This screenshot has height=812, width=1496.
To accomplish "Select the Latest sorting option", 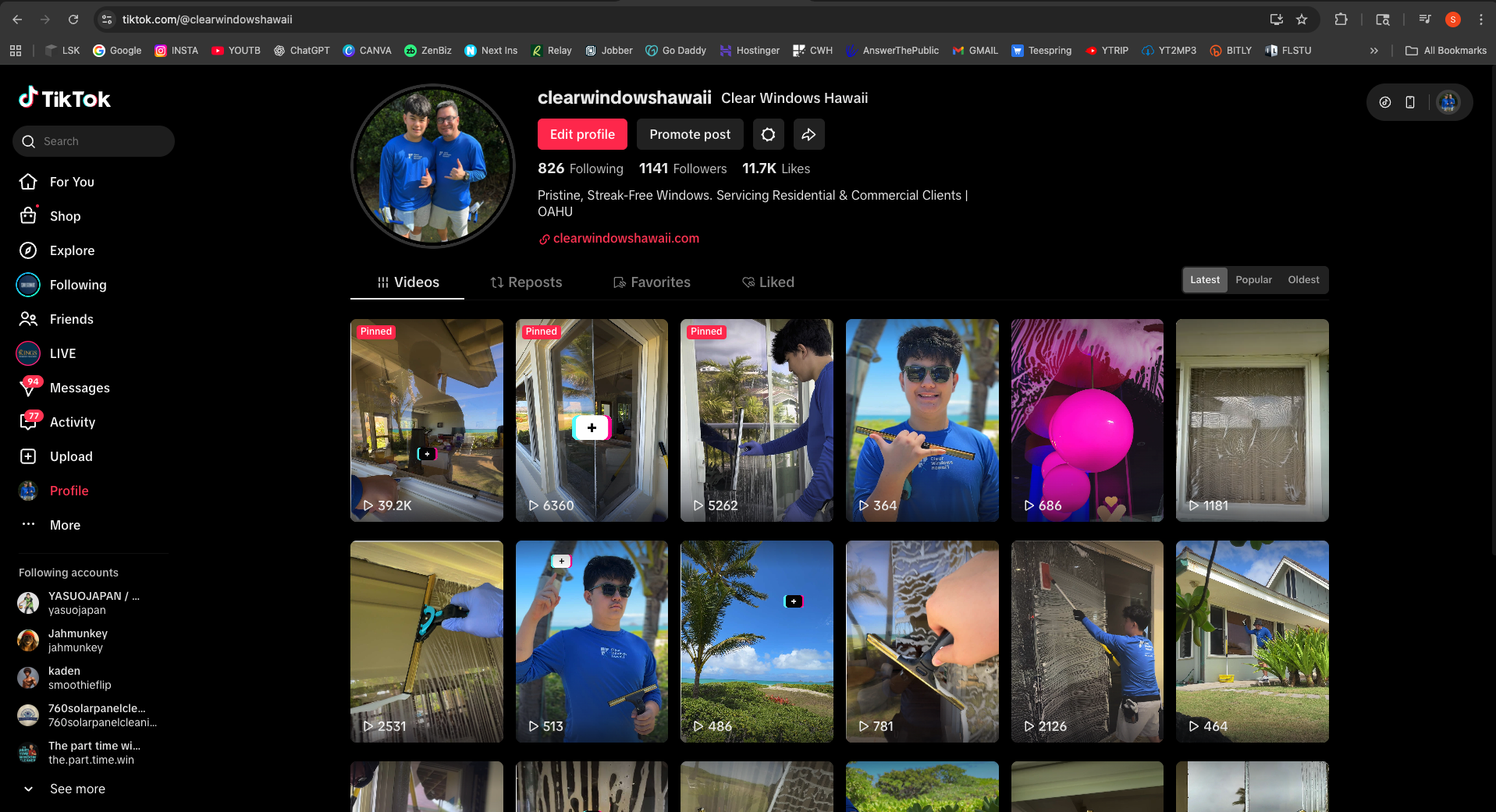I will (1204, 279).
